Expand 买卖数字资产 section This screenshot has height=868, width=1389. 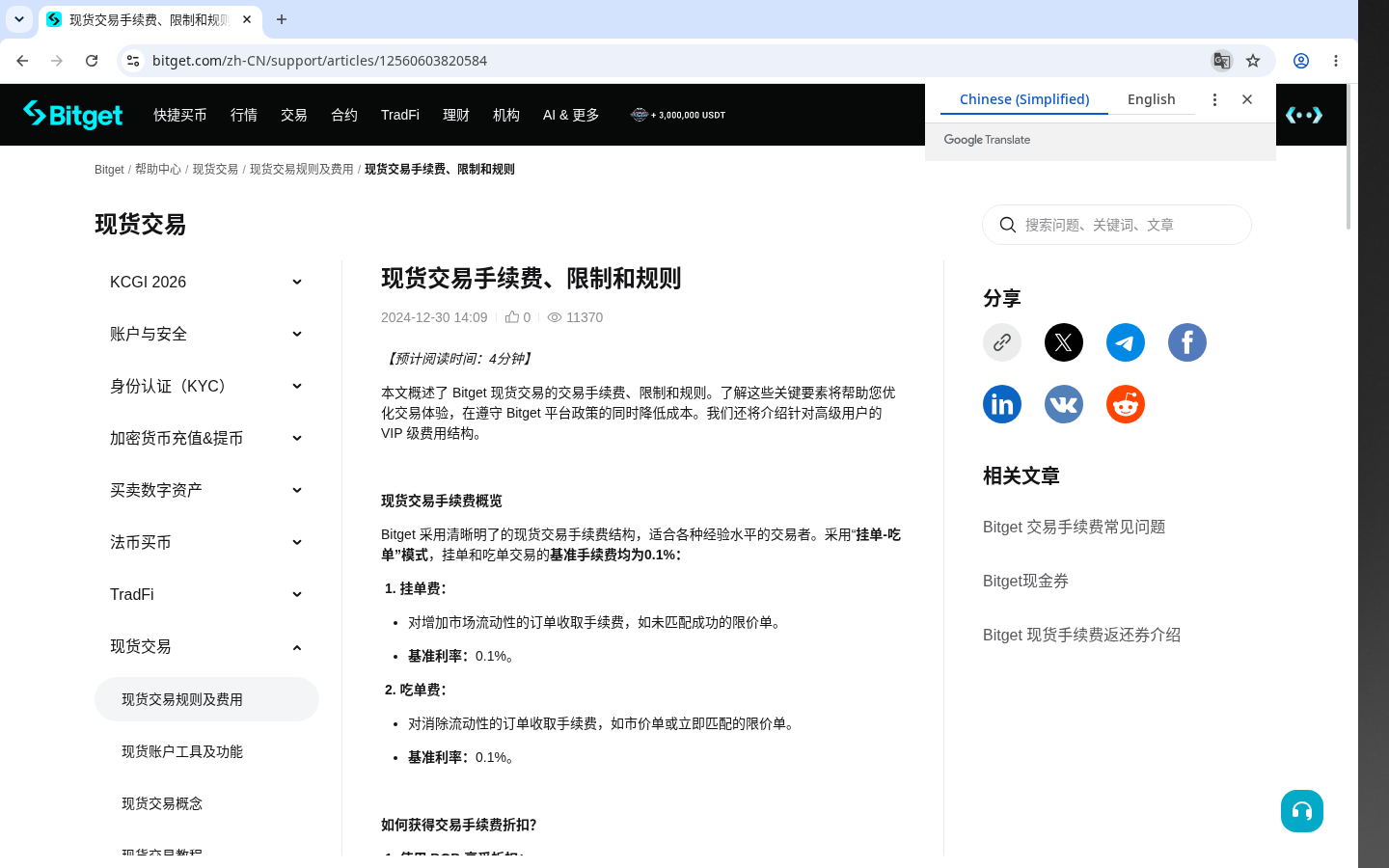(206, 490)
